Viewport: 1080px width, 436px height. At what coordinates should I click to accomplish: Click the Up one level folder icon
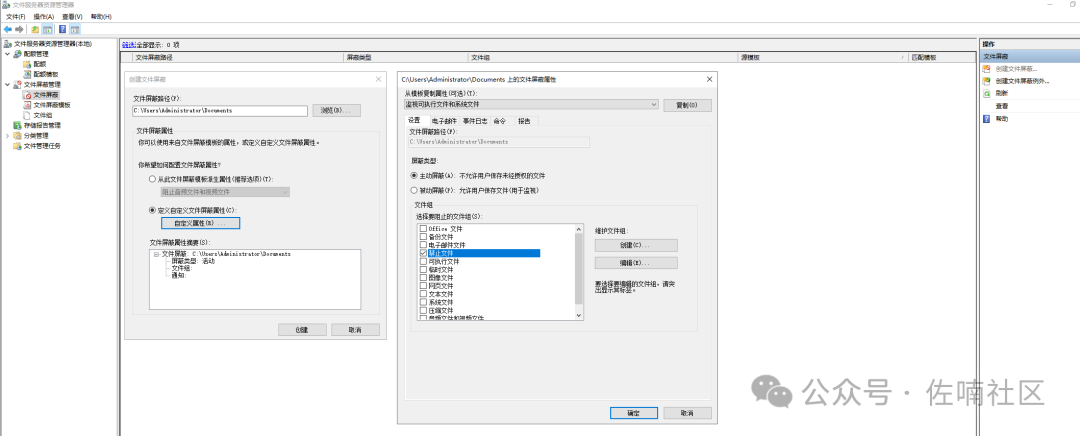pos(35,30)
